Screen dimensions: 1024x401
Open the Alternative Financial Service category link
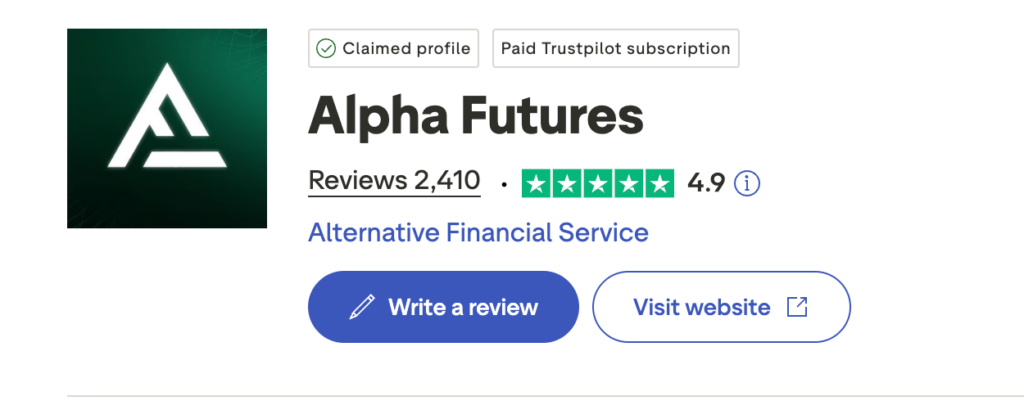point(478,233)
